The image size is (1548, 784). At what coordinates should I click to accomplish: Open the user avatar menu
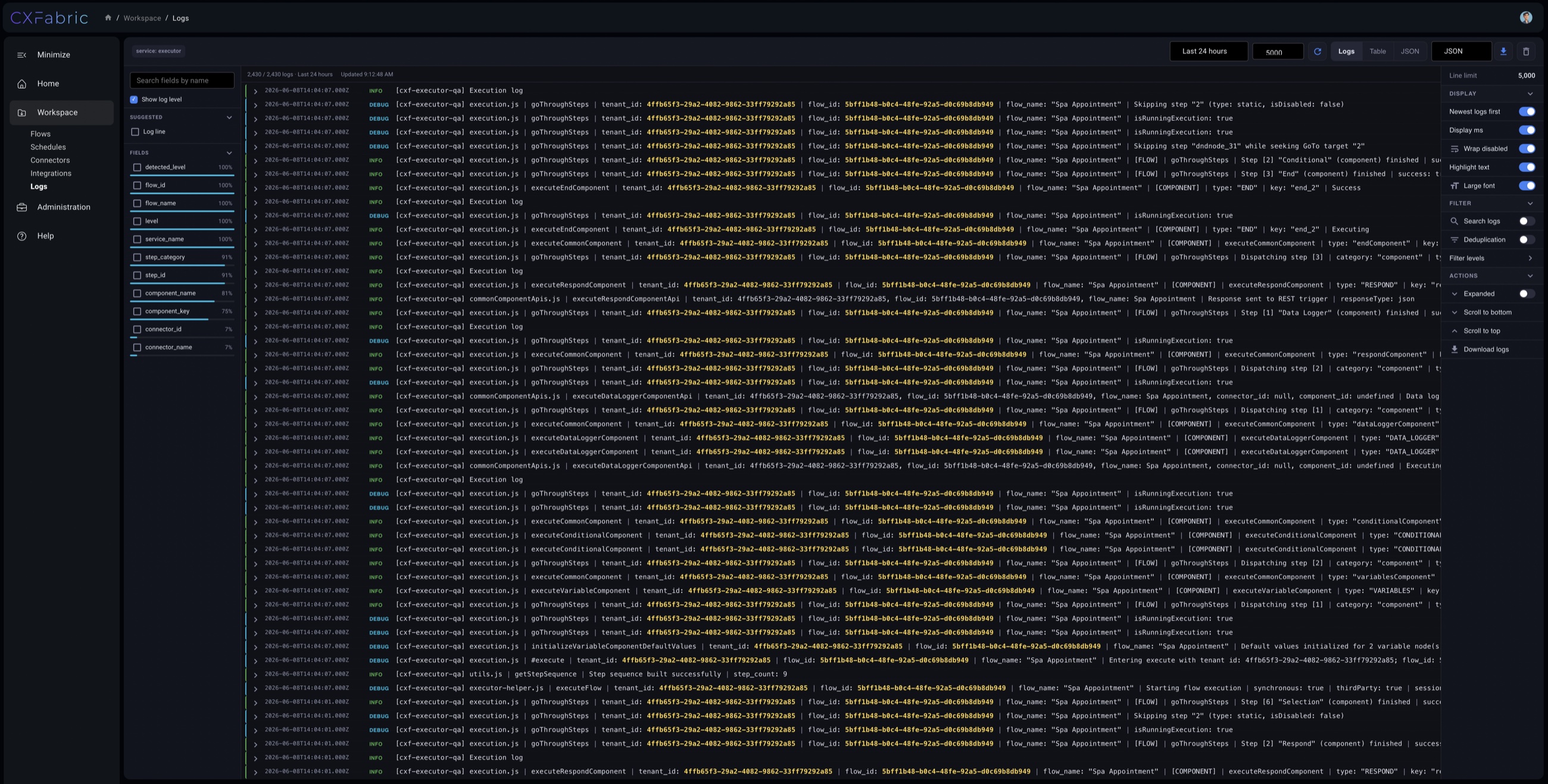pyautogui.click(x=1526, y=17)
